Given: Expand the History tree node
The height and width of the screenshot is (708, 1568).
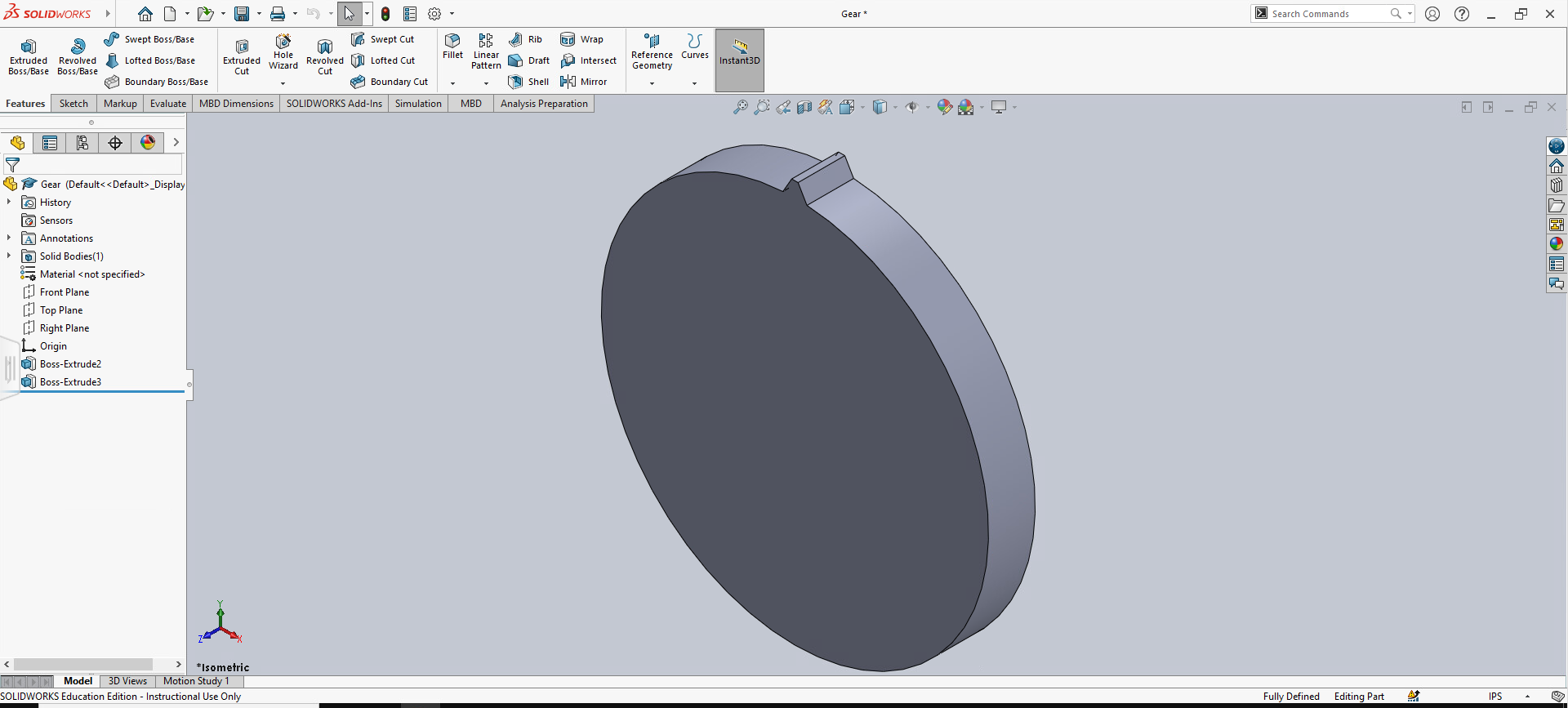Looking at the screenshot, I should tap(9, 202).
